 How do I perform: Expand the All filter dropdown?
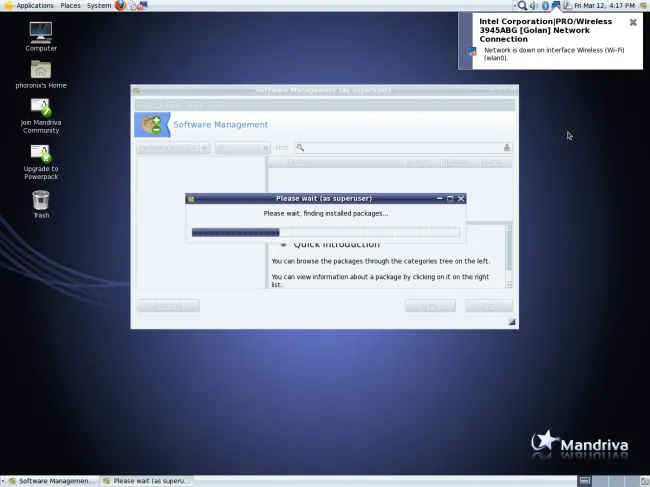click(x=243, y=148)
